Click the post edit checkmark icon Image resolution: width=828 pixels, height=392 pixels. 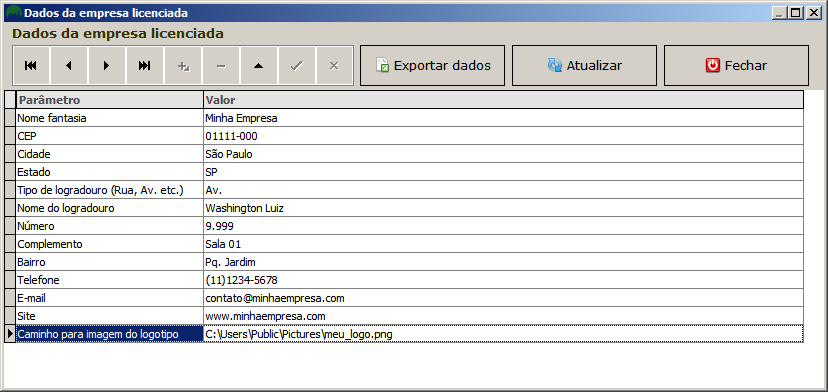(297, 66)
